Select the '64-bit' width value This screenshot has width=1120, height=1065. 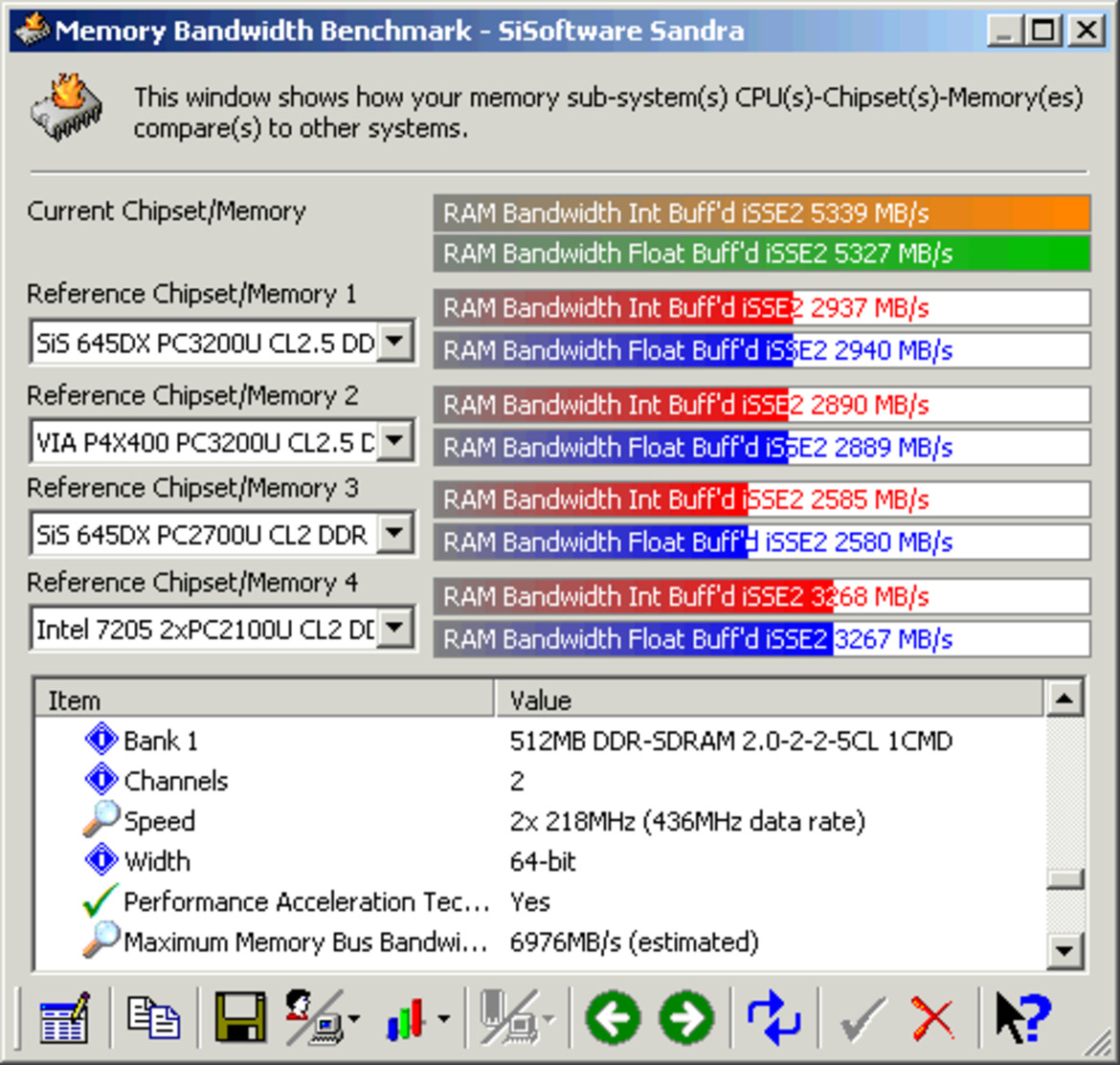tap(543, 861)
